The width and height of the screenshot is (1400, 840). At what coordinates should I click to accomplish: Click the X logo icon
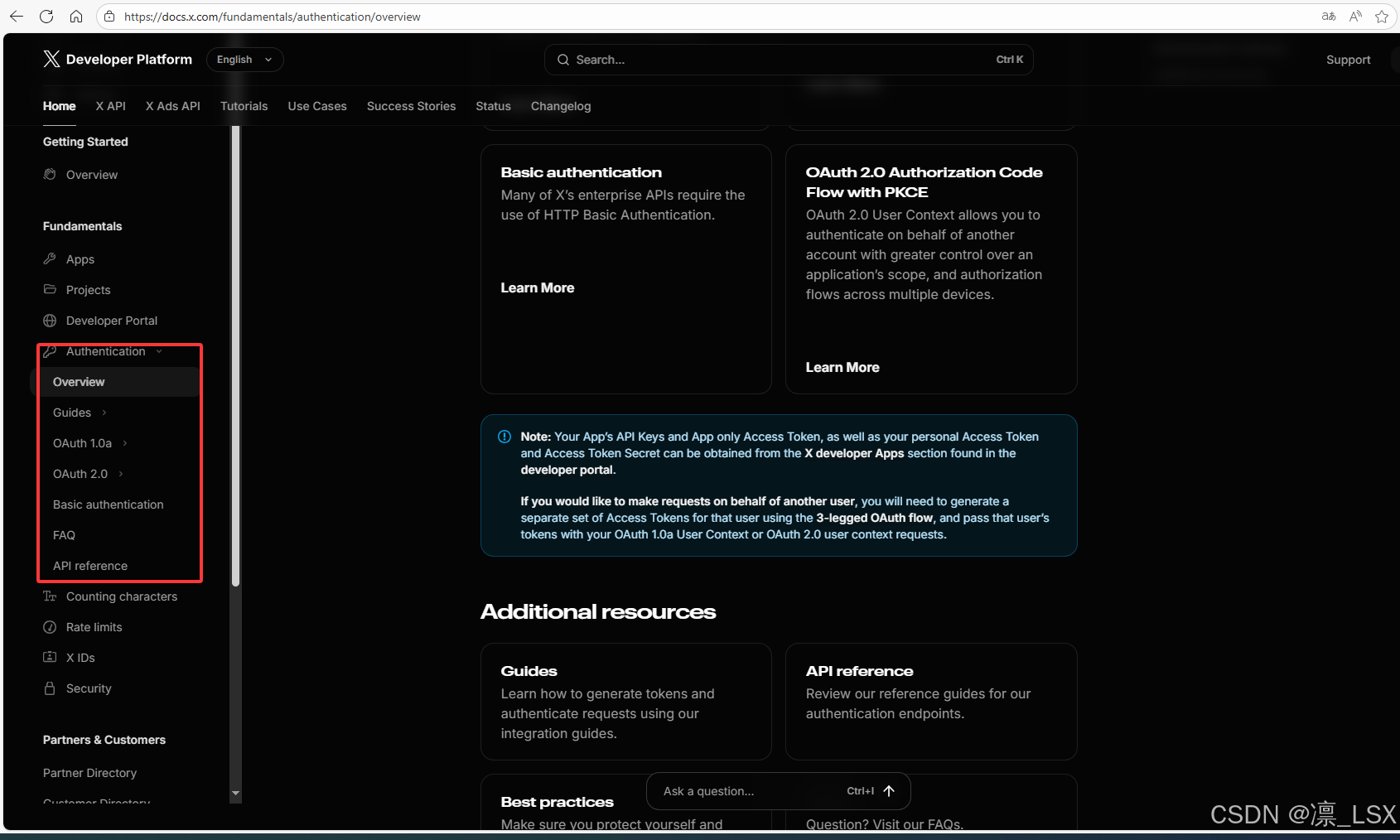[x=51, y=59]
